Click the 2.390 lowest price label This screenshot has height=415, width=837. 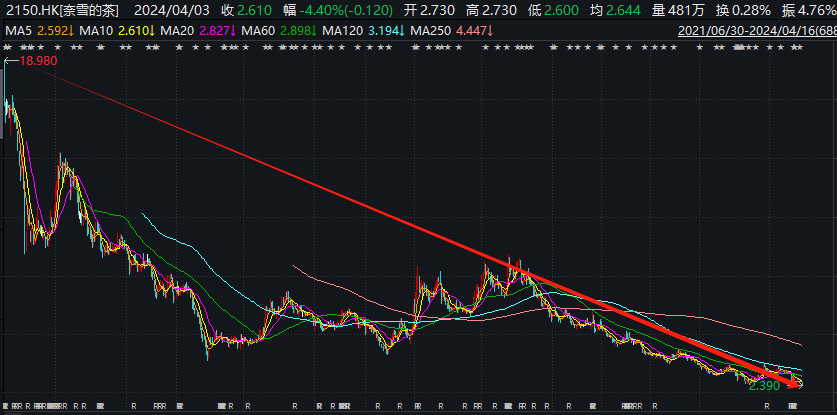(764, 384)
